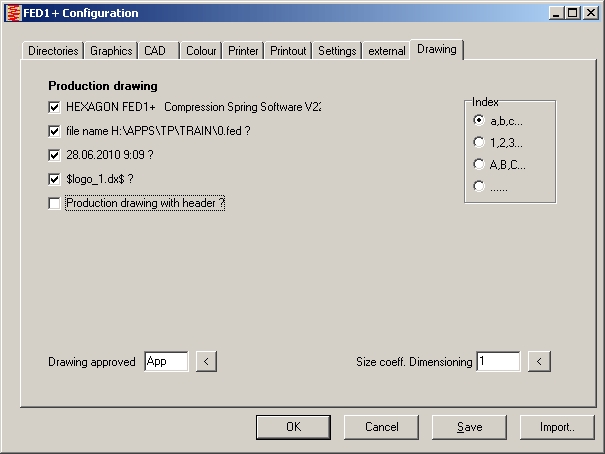This screenshot has height=454, width=605.
Task: Uncheck the HEXAGON FED1+ Compression Spring checkbox
Action: 54,107
